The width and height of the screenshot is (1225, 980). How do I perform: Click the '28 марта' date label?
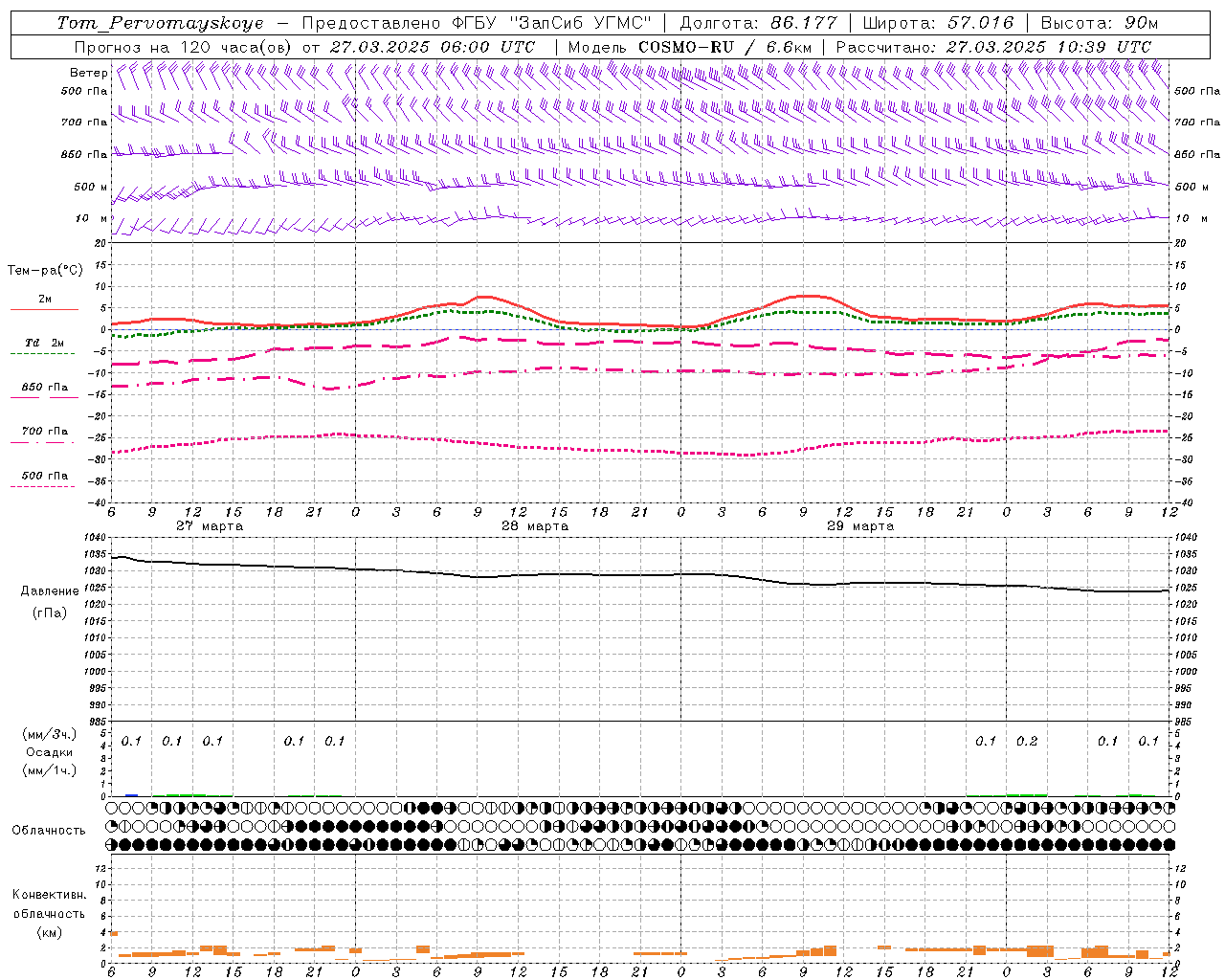535,525
